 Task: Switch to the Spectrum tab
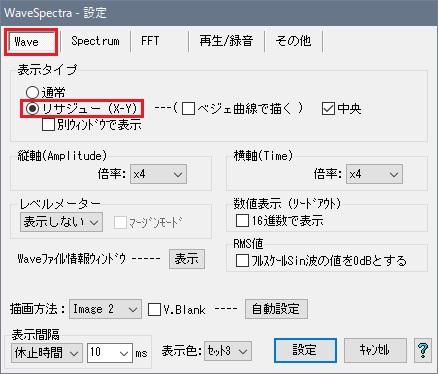pos(95,41)
